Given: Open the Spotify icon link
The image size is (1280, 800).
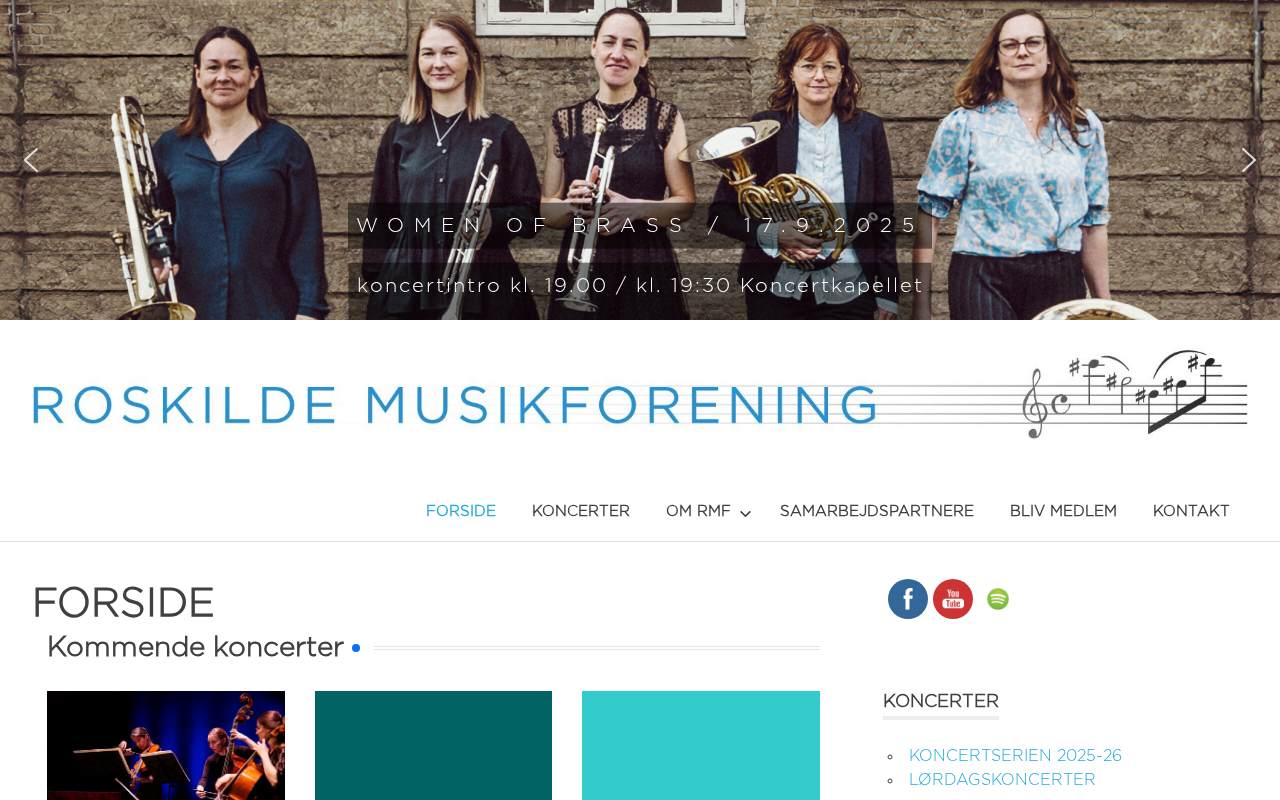Looking at the screenshot, I should (x=998, y=599).
